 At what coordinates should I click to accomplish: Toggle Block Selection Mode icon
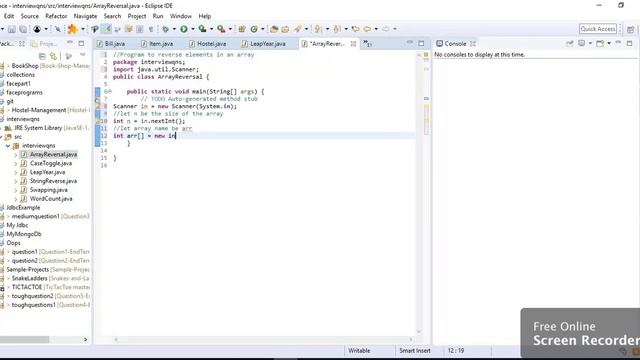pyautogui.click(x=140, y=29)
